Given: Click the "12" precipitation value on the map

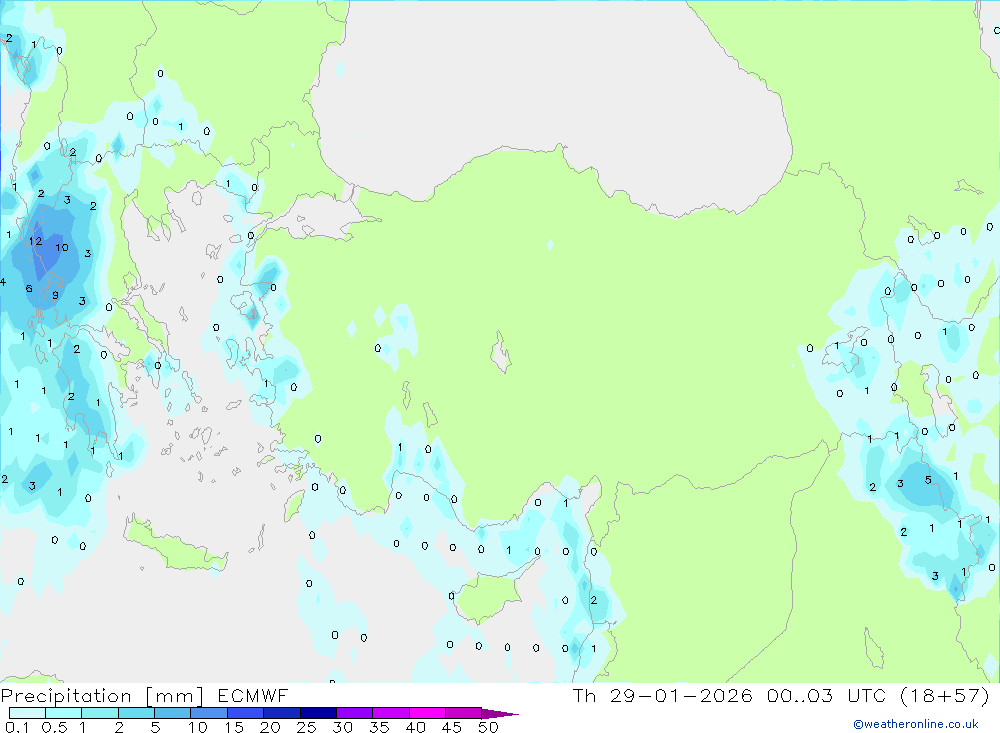Looking at the screenshot, I should tap(35, 241).
